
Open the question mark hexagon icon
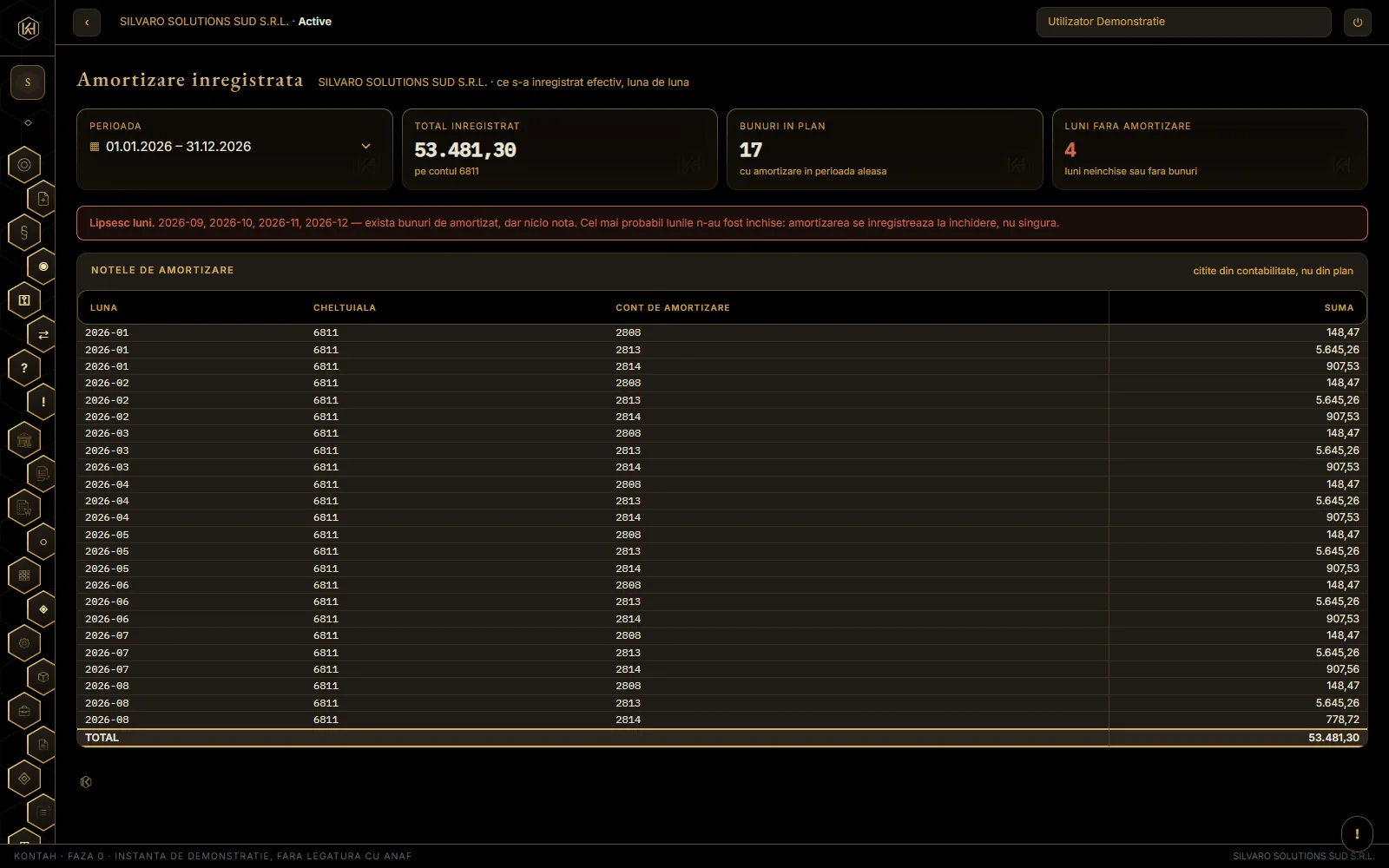[24, 368]
